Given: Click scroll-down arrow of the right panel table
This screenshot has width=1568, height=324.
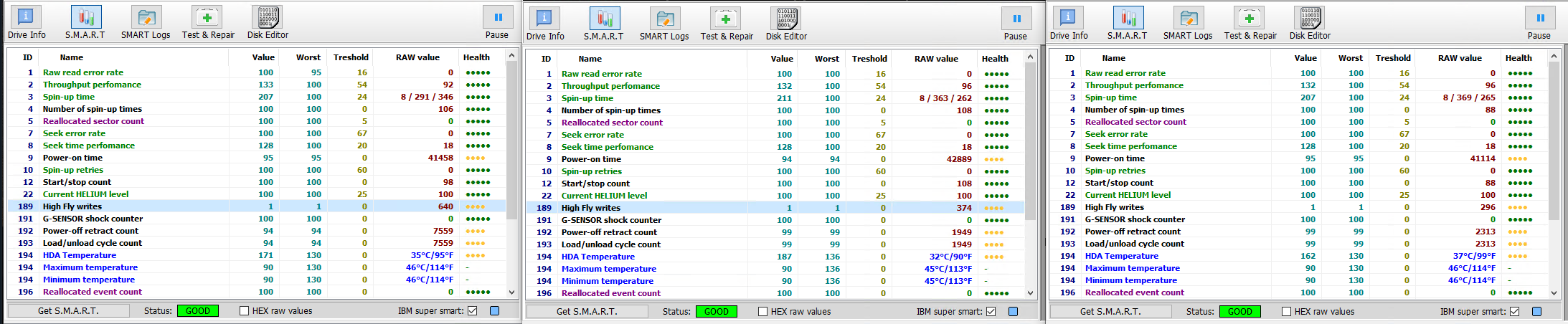Looking at the screenshot, I should tap(1554, 292).
